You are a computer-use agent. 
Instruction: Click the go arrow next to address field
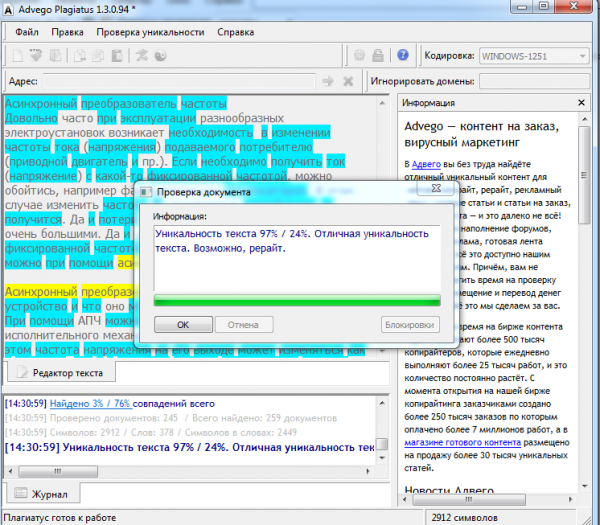[328, 81]
